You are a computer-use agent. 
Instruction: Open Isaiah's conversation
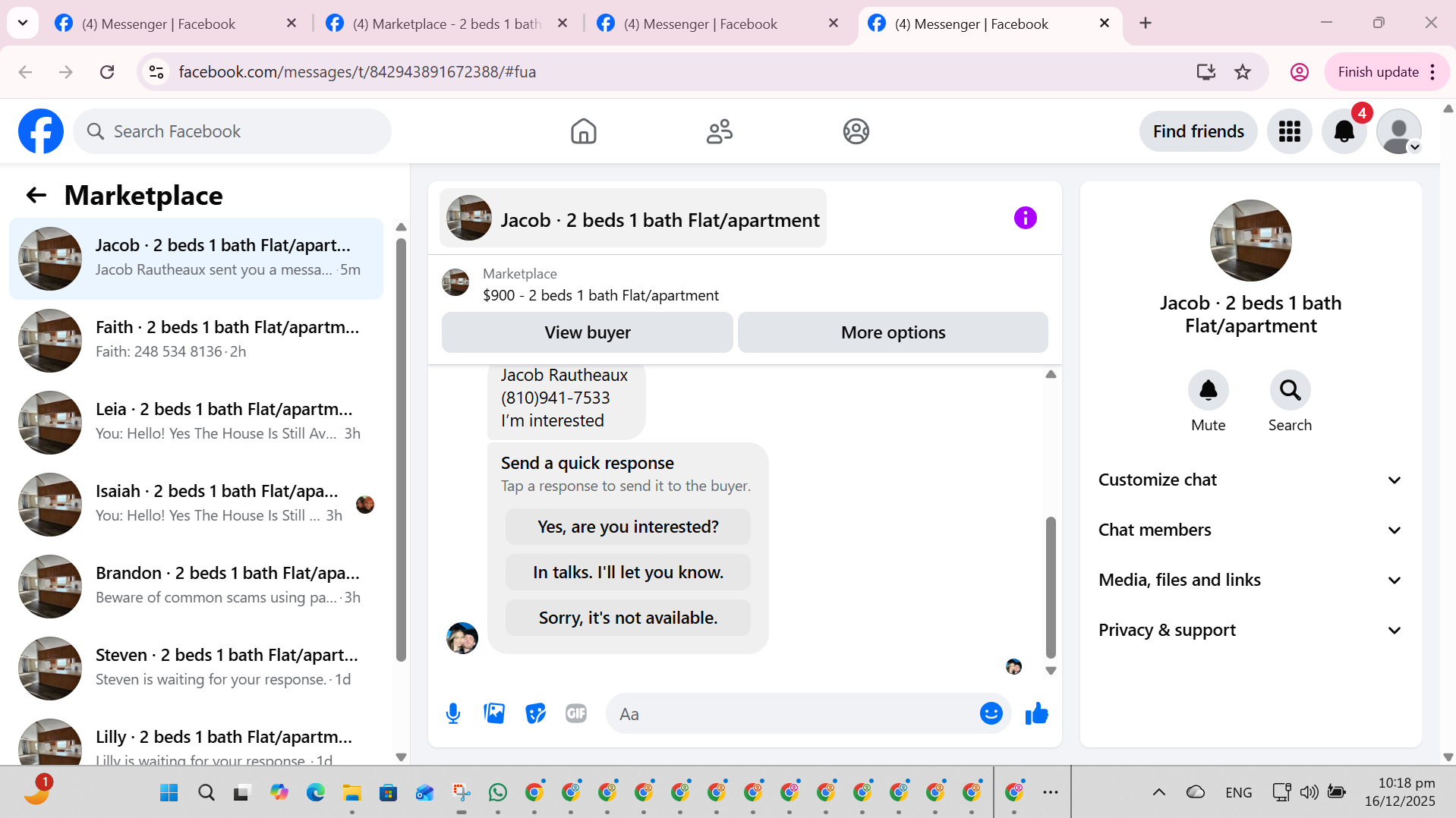pyautogui.click(x=197, y=505)
